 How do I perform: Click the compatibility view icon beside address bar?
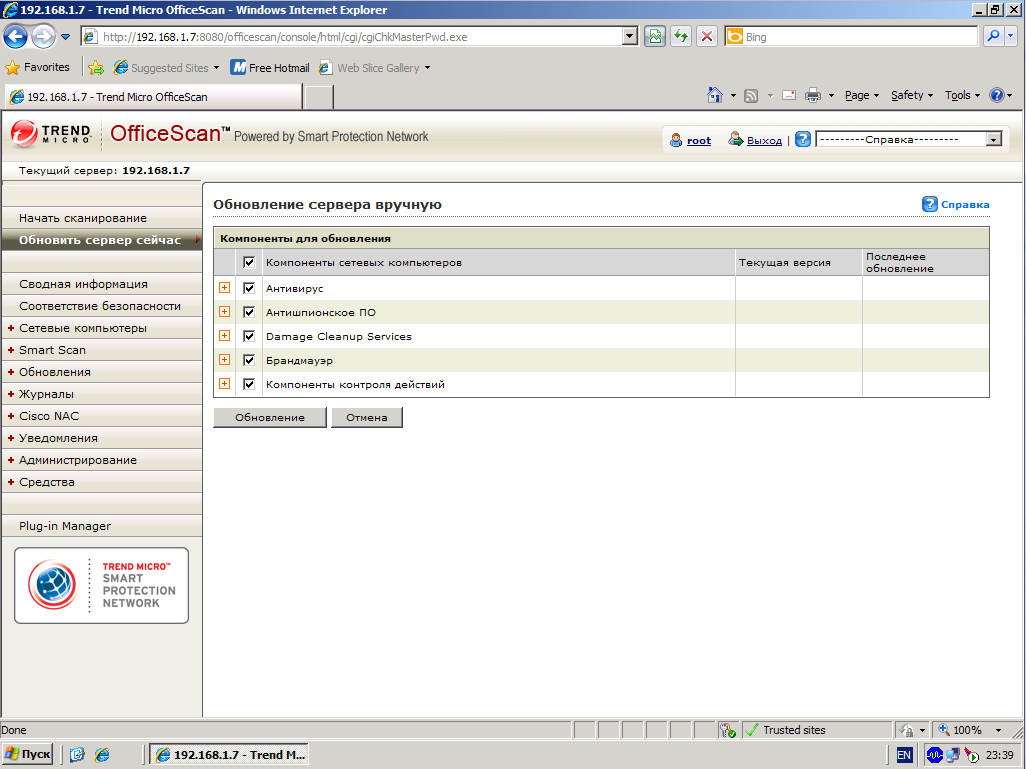654,37
